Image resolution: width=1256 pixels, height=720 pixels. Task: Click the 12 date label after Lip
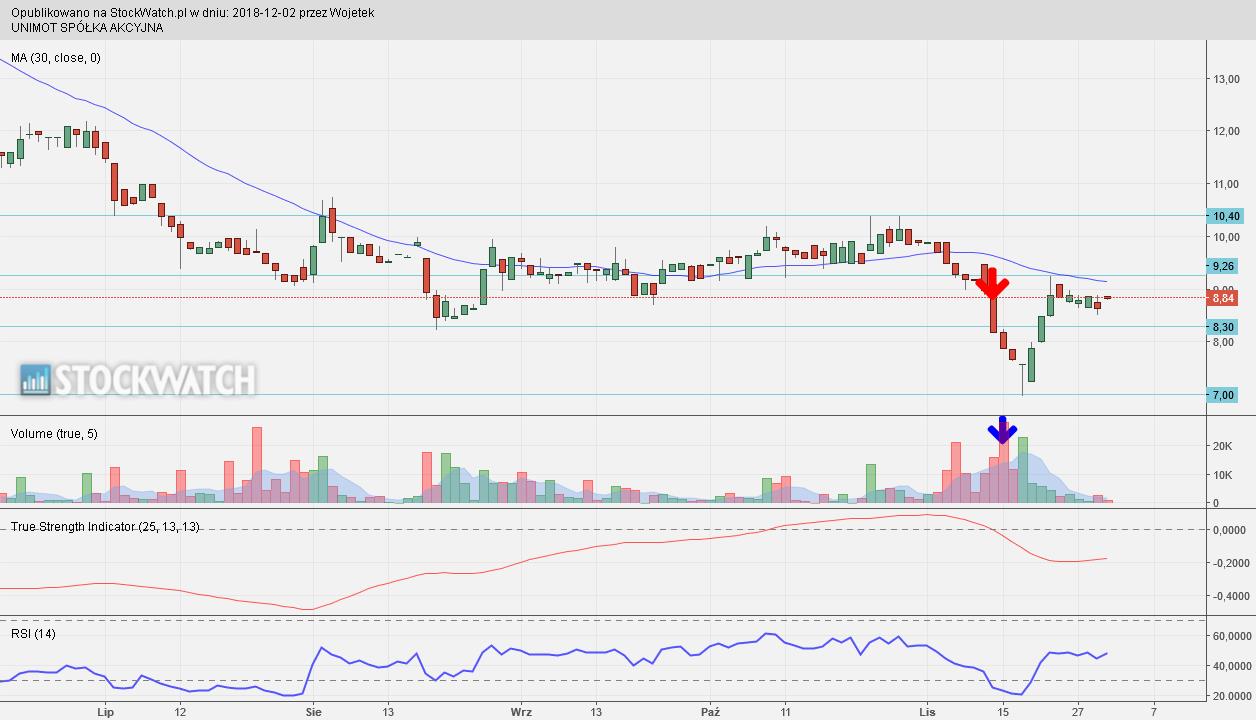pyautogui.click(x=180, y=713)
